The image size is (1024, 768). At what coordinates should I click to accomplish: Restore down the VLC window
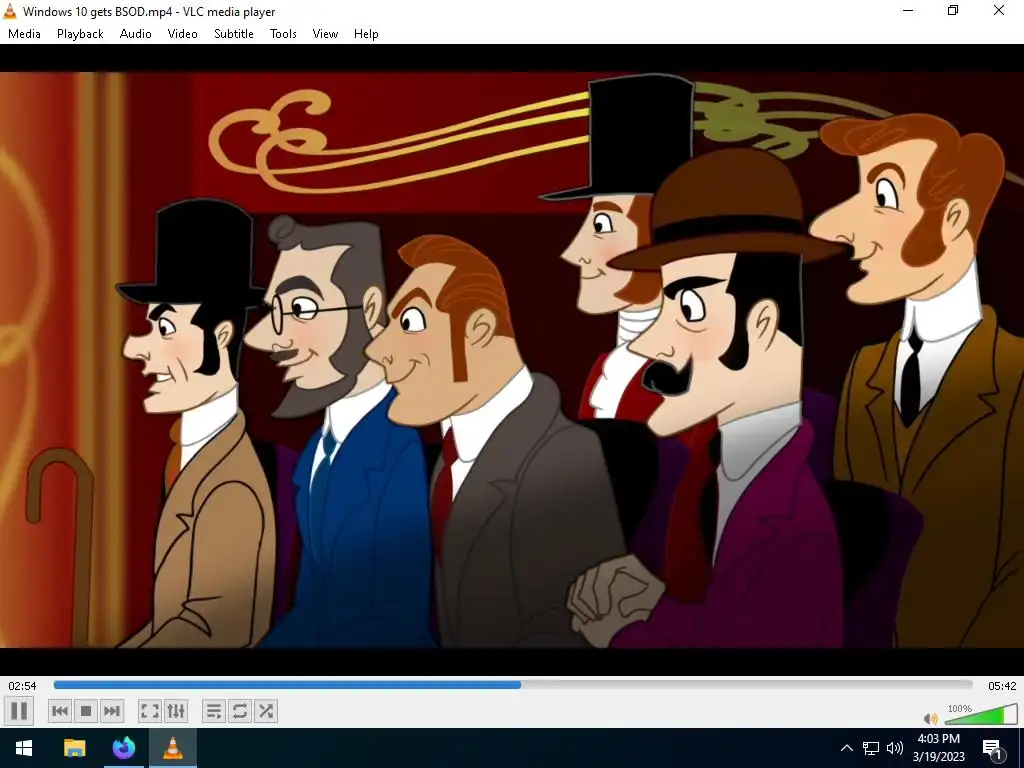953,11
